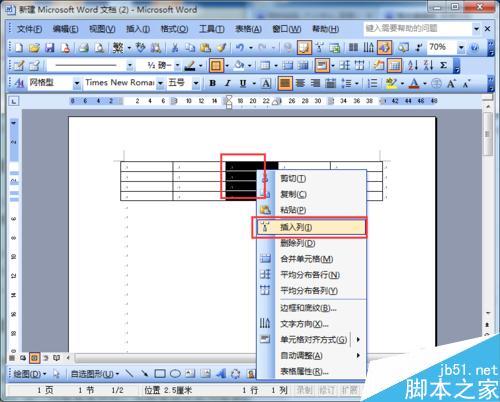
Task: Click the ruler tab selector L box
Action: coord(14,101)
